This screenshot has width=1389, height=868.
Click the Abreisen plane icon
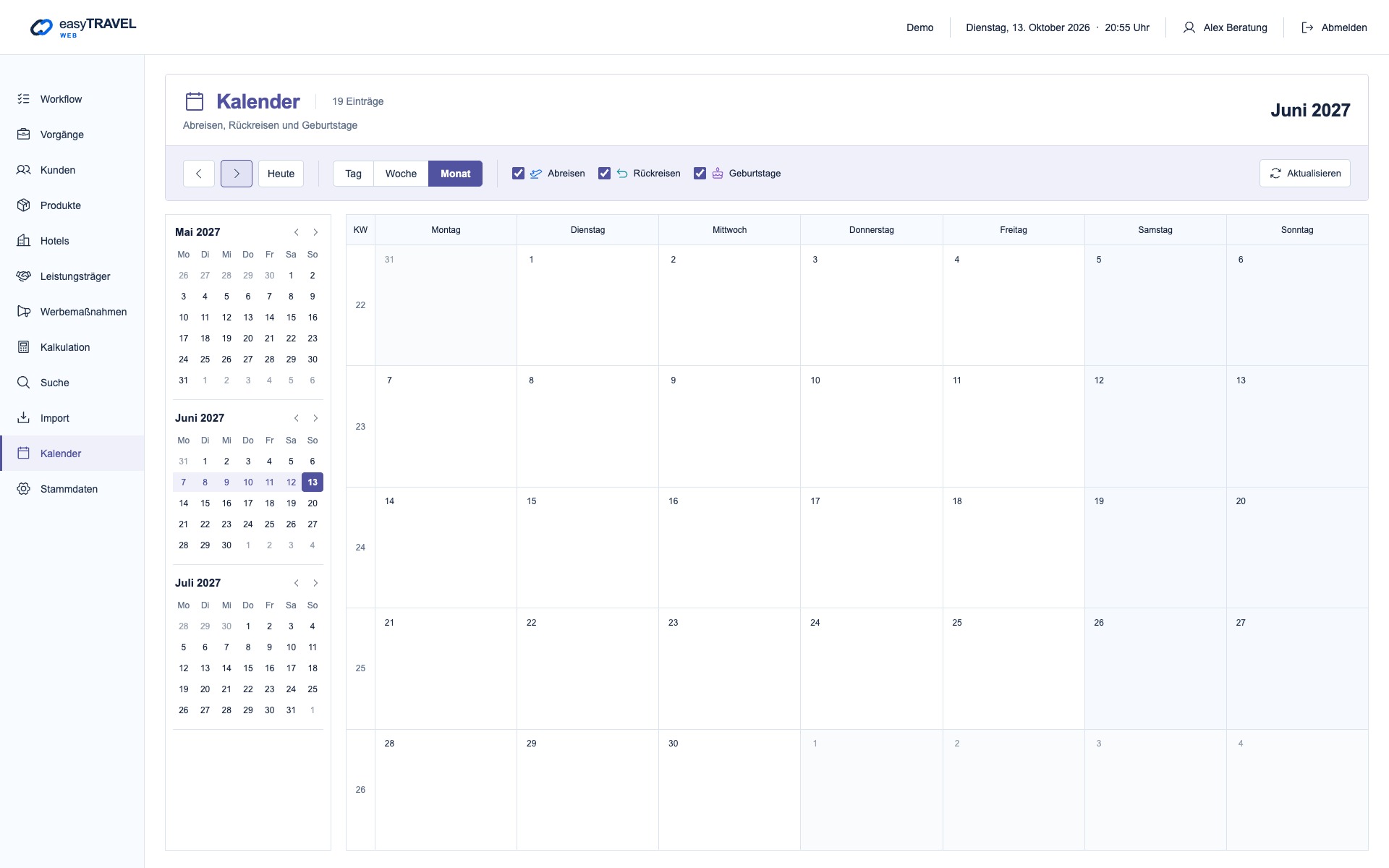tap(536, 174)
